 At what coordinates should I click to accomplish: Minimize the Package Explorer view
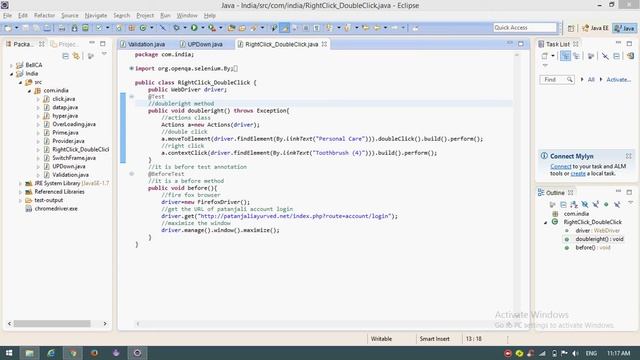(x=92, y=43)
